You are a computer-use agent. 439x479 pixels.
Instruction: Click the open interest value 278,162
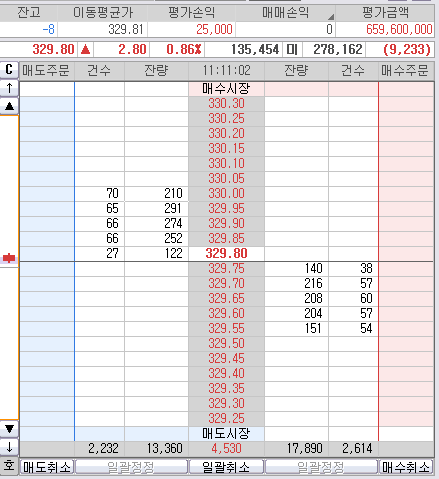pyautogui.click(x=338, y=50)
